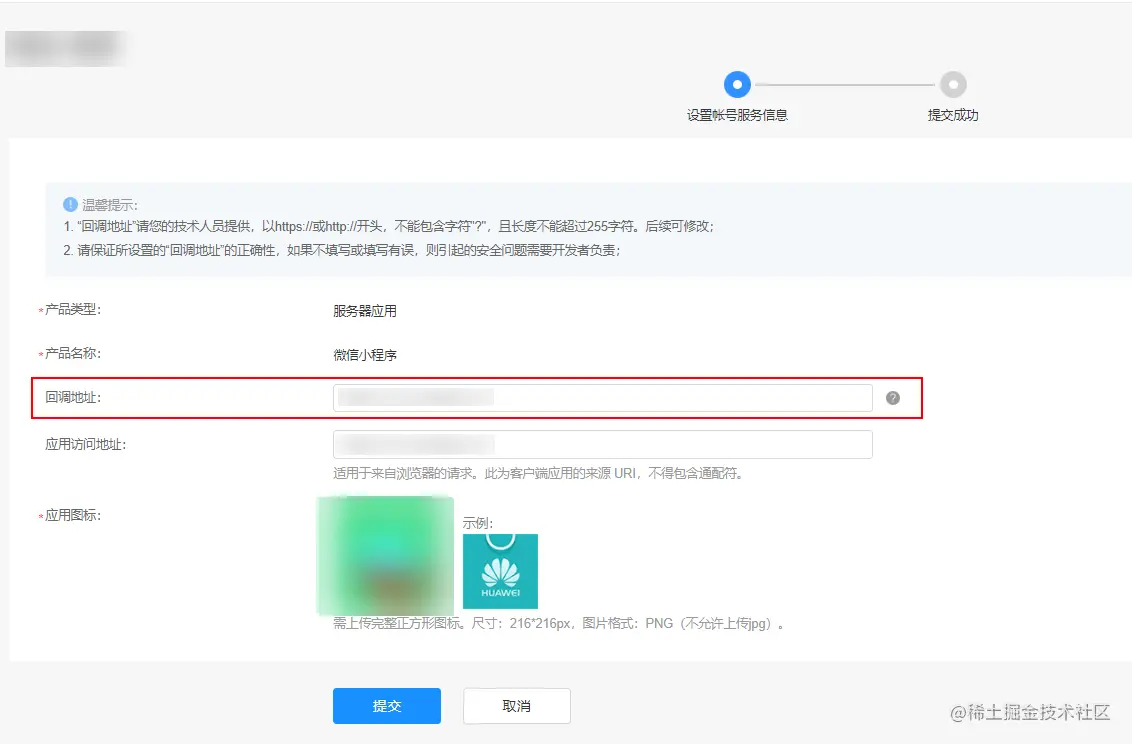Click the 提交 submit button
The width and height of the screenshot is (1132, 744).
[387, 706]
